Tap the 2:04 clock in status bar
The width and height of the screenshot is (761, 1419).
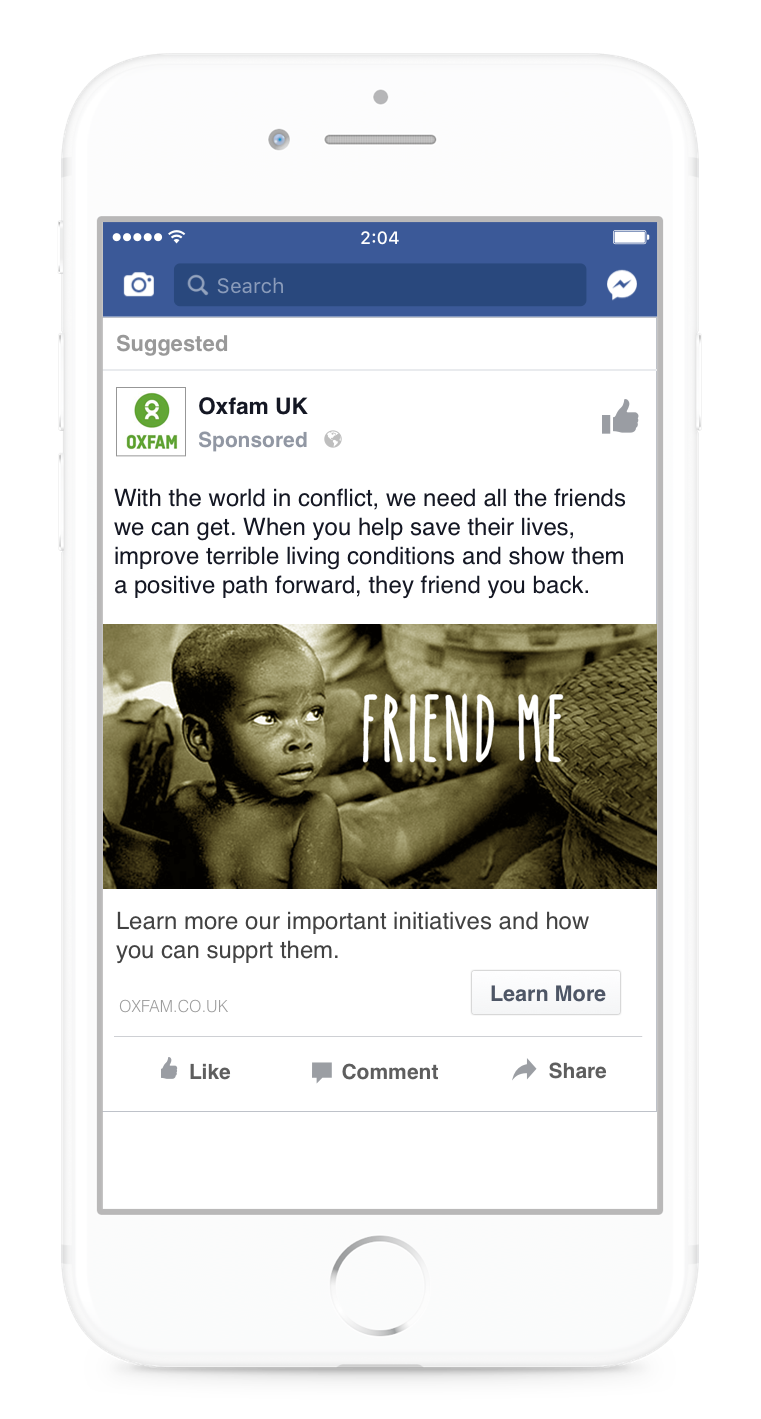click(x=380, y=238)
